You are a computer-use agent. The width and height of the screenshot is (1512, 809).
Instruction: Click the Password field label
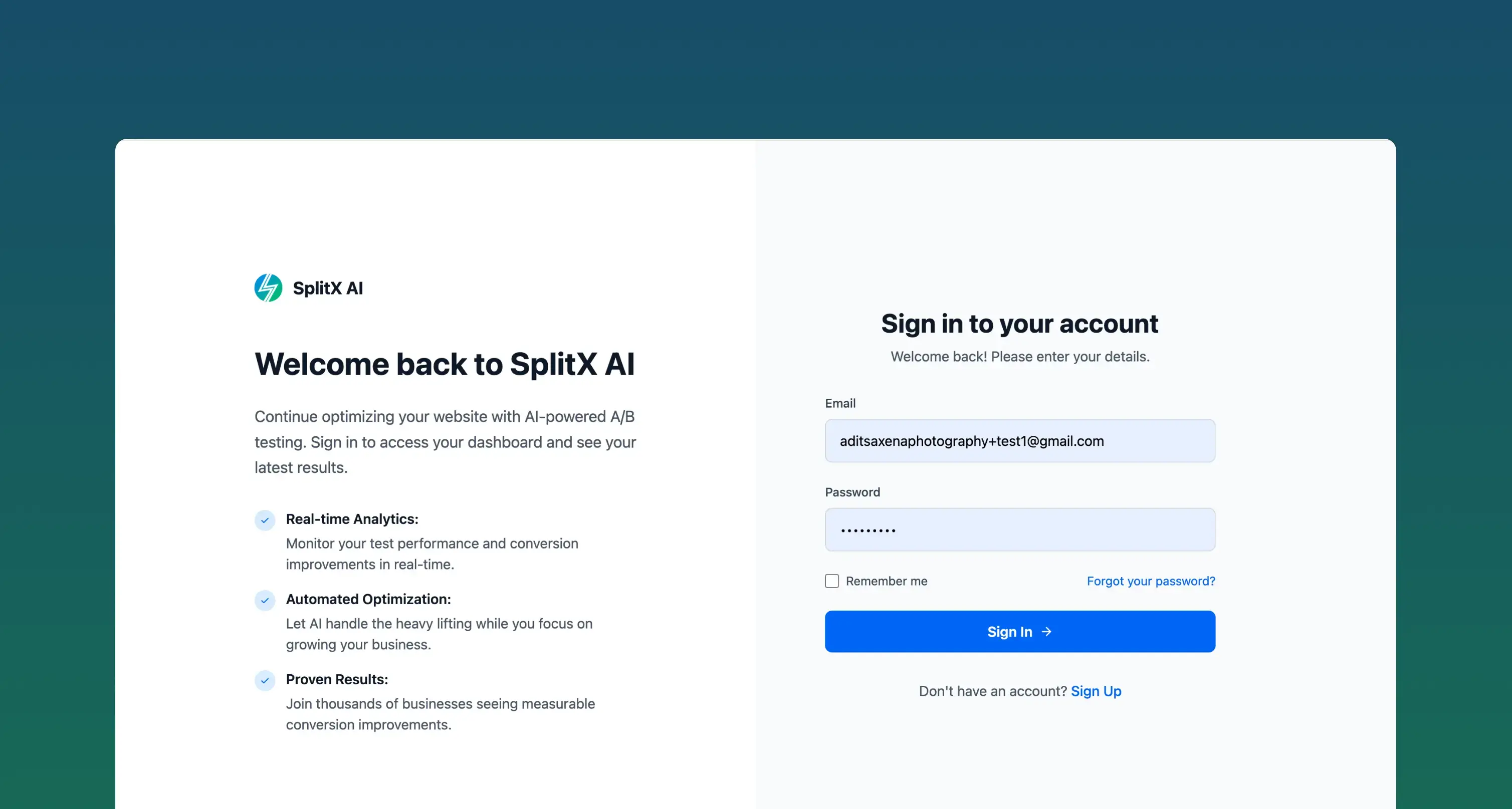[852, 492]
